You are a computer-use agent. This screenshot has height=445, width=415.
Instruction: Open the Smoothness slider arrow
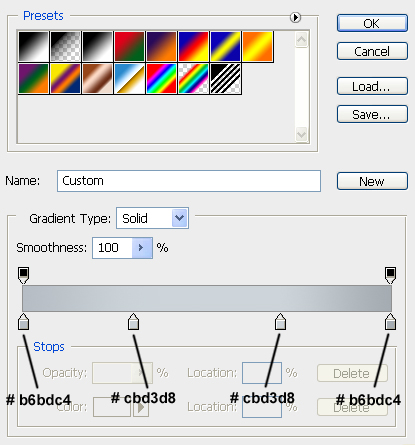point(142,248)
